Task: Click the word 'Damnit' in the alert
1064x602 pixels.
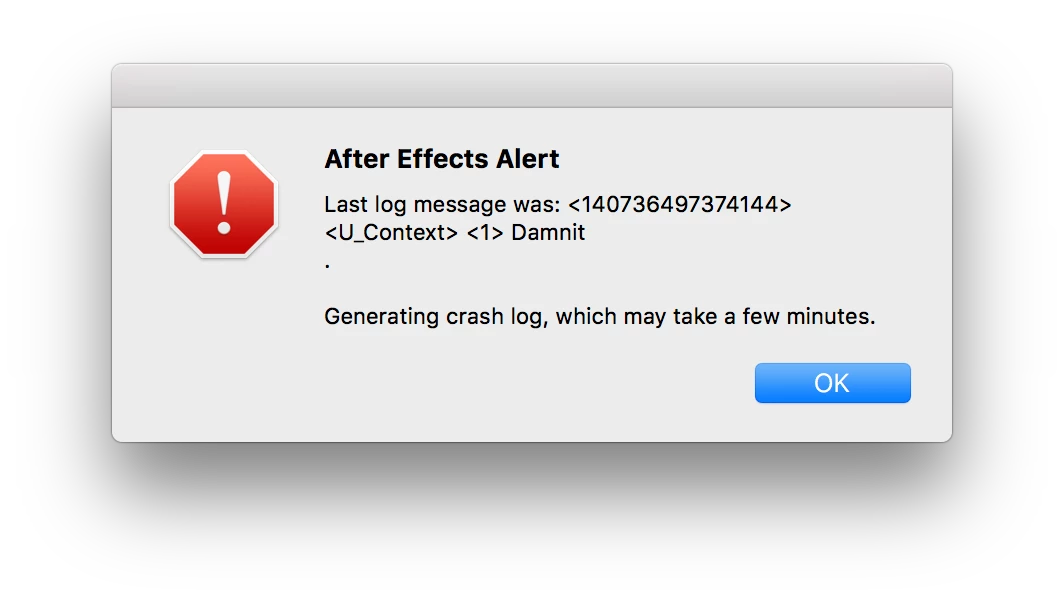Action: tap(551, 232)
